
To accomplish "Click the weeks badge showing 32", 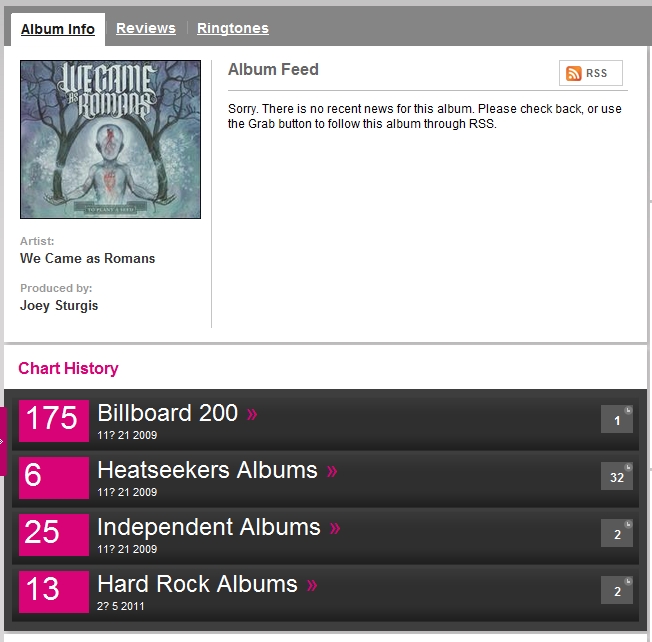I will [x=617, y=477].
